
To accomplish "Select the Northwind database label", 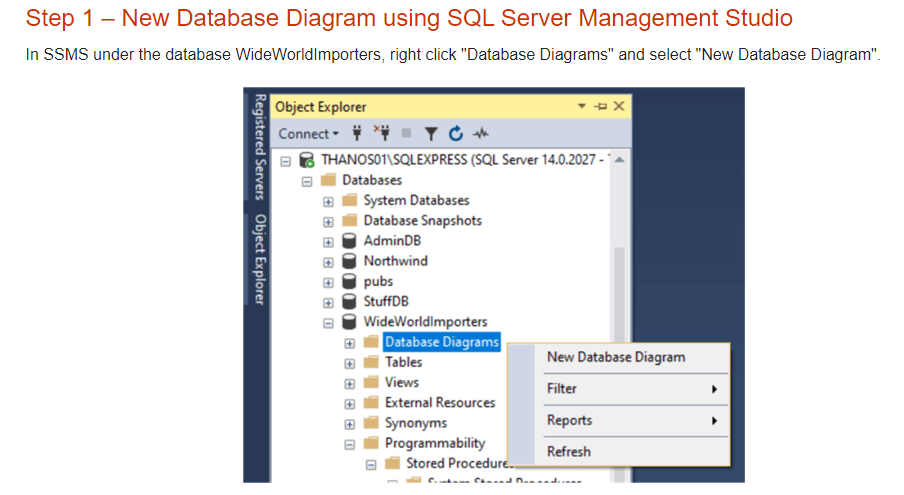I will point(396,261).
